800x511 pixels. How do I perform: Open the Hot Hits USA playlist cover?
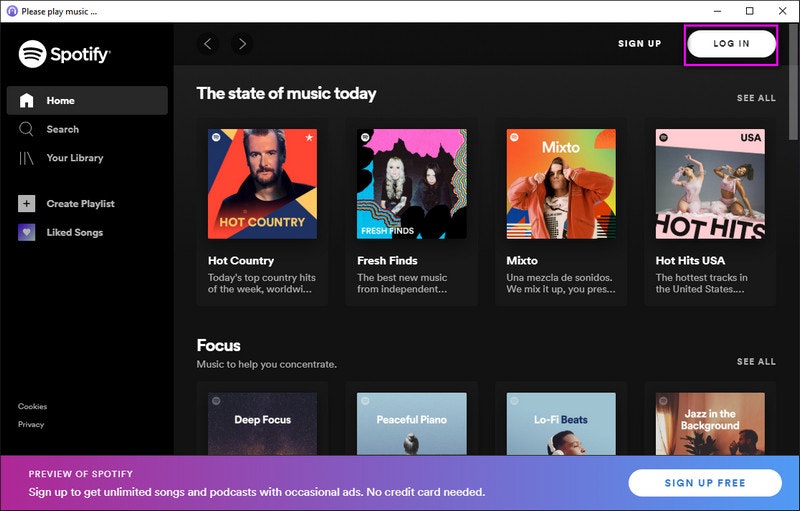point(710,184)
